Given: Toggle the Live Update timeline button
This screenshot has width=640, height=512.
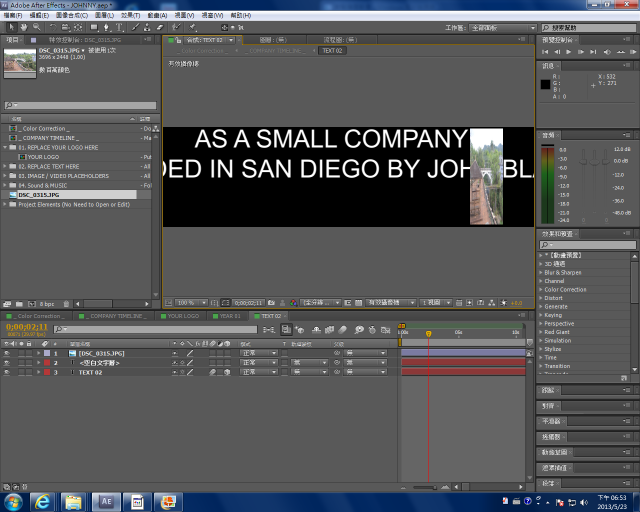Looking at the screenshot, I should pos(287,329).
